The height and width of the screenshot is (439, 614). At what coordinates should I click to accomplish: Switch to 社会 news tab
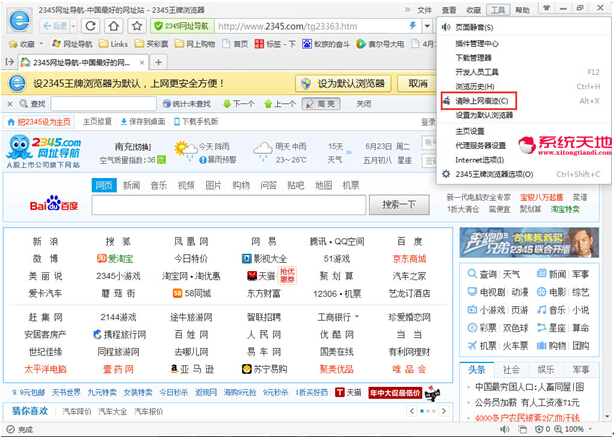click(511, 370)
